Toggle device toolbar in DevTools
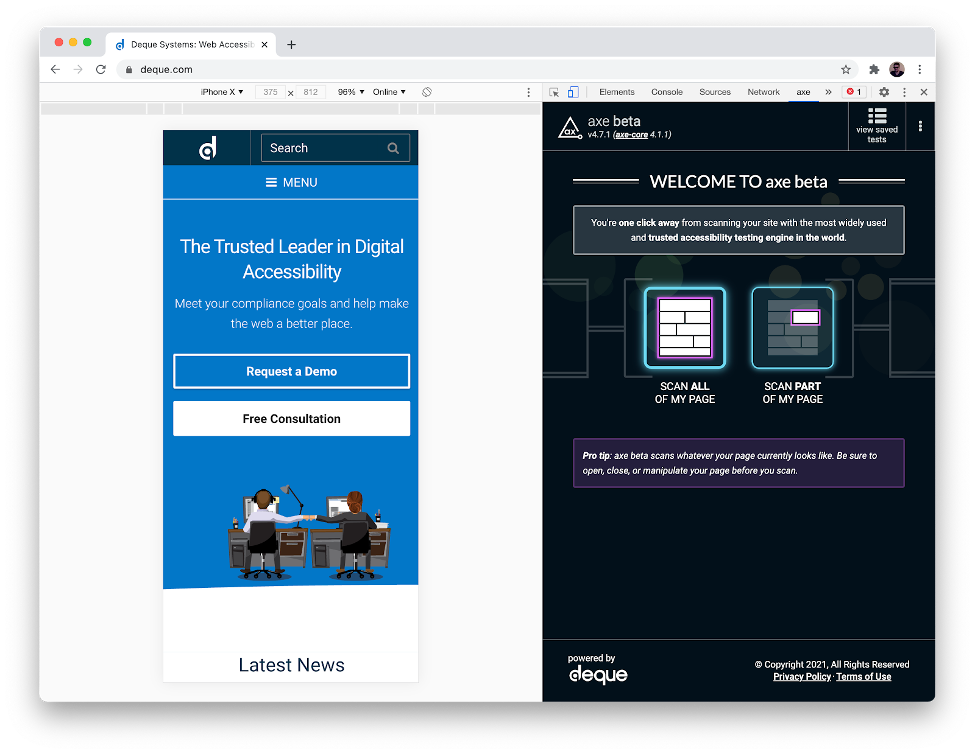This screenshot has width=977, height=754. [573, 92]
